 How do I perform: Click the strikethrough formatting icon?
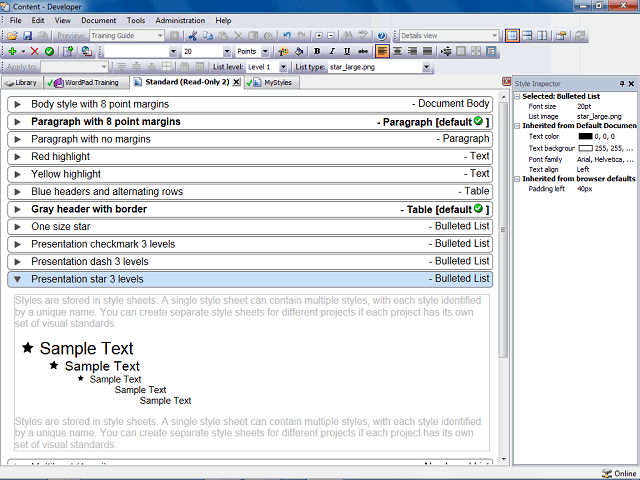pyautogui.click(x=362, y=51)
